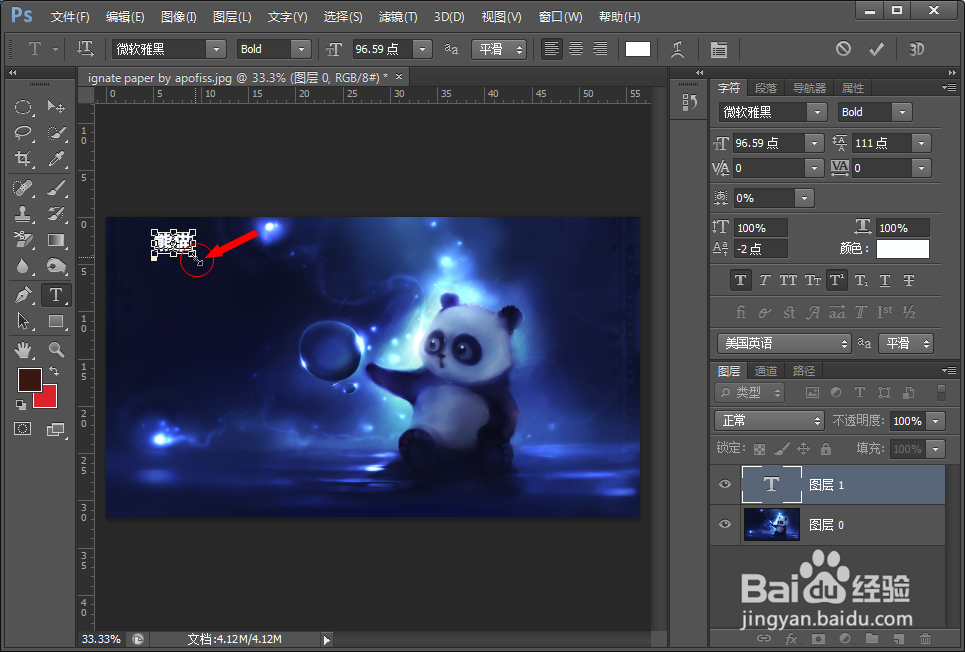This screenshot has height=652, width=965.
Task: Center align text in options bar
Action: coord(576,49)
